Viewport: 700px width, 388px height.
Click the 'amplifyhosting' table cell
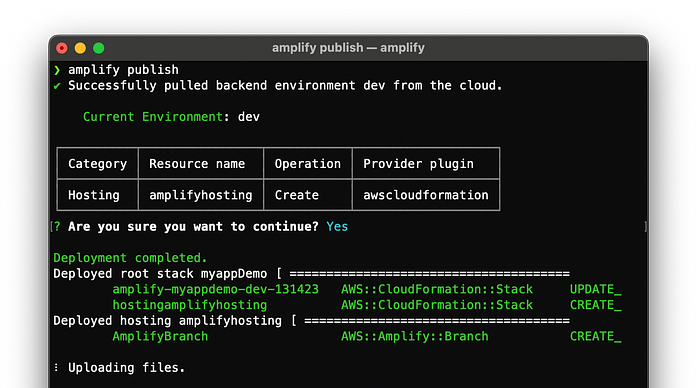click(201, 195)
